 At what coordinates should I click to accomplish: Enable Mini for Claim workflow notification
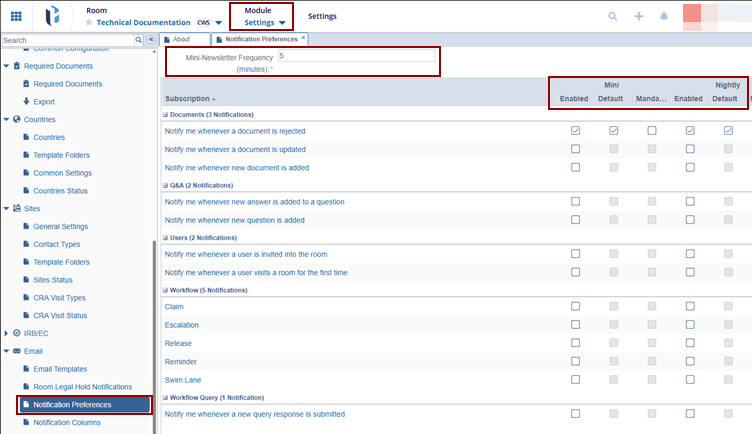[575, 307]
